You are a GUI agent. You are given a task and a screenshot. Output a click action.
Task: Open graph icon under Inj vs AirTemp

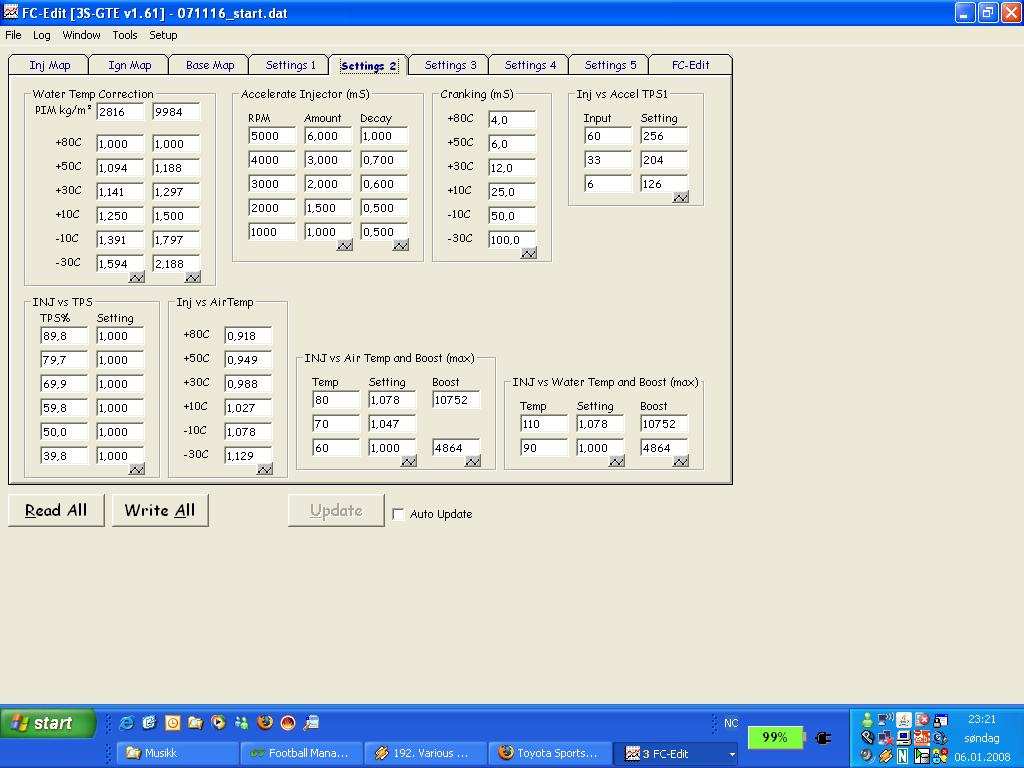click(265, 469)
